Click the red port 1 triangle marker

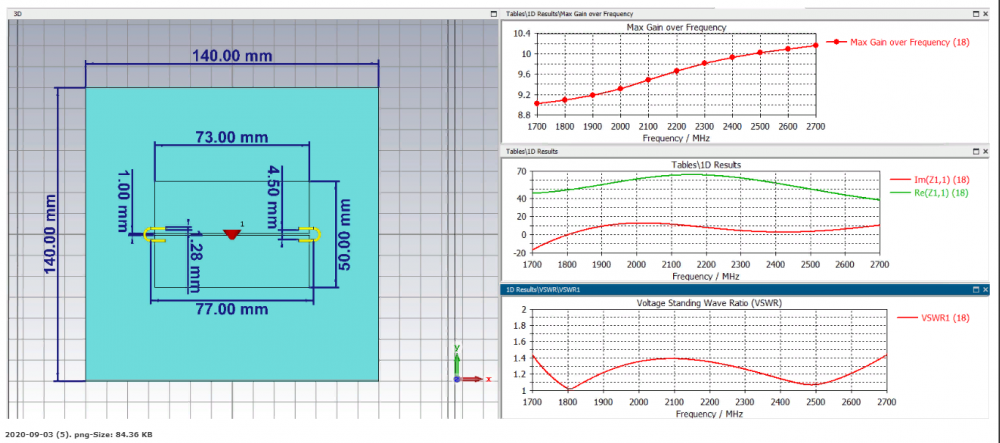(x=232, y=235)
